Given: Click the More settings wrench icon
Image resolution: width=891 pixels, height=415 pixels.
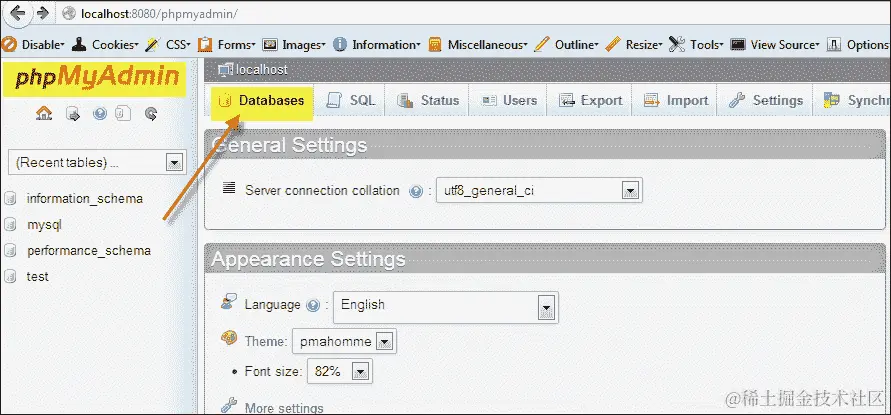Looking at the screenshot, I should 228,405.
